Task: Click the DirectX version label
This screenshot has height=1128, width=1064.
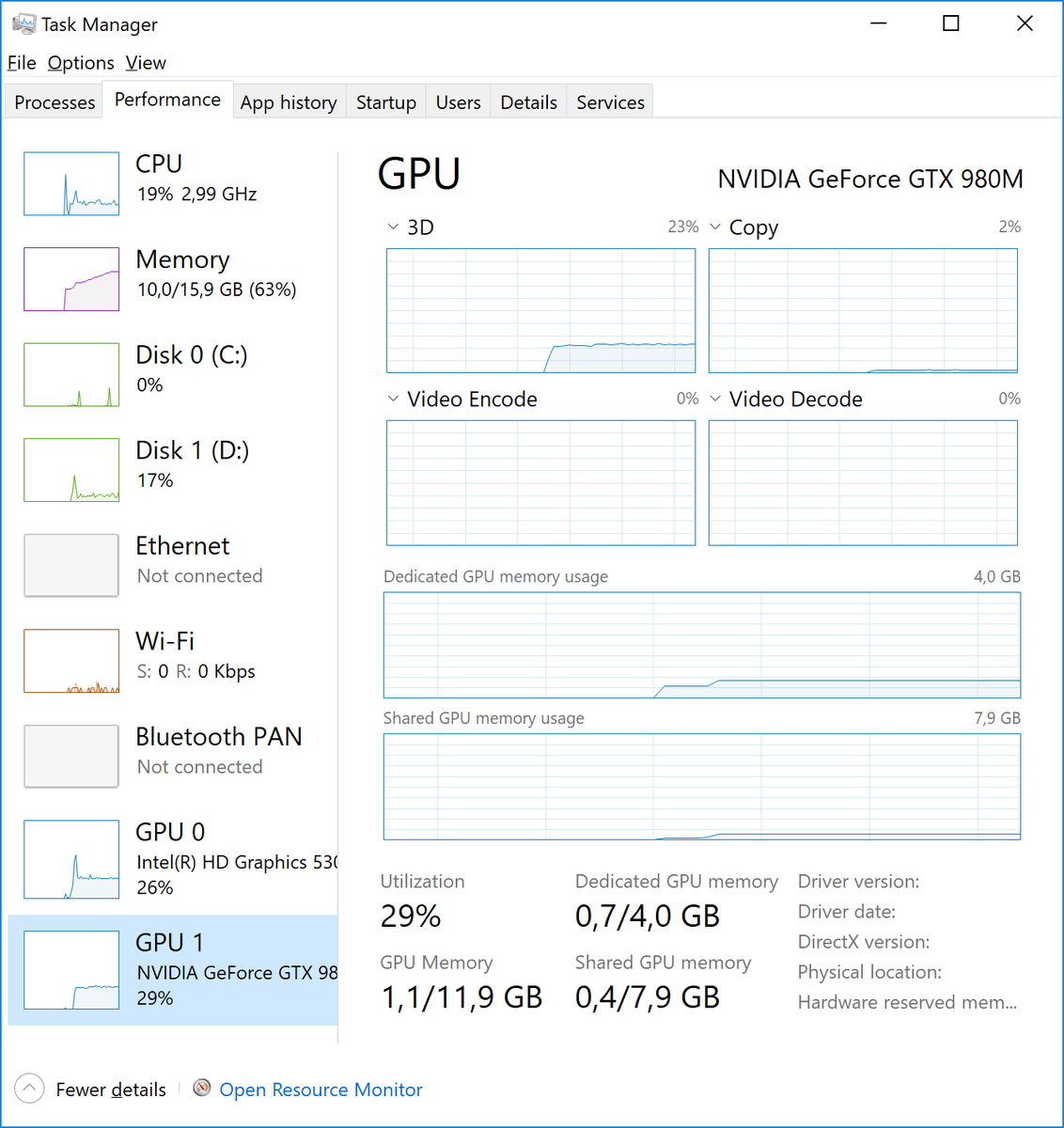Action: coord(864,942)
